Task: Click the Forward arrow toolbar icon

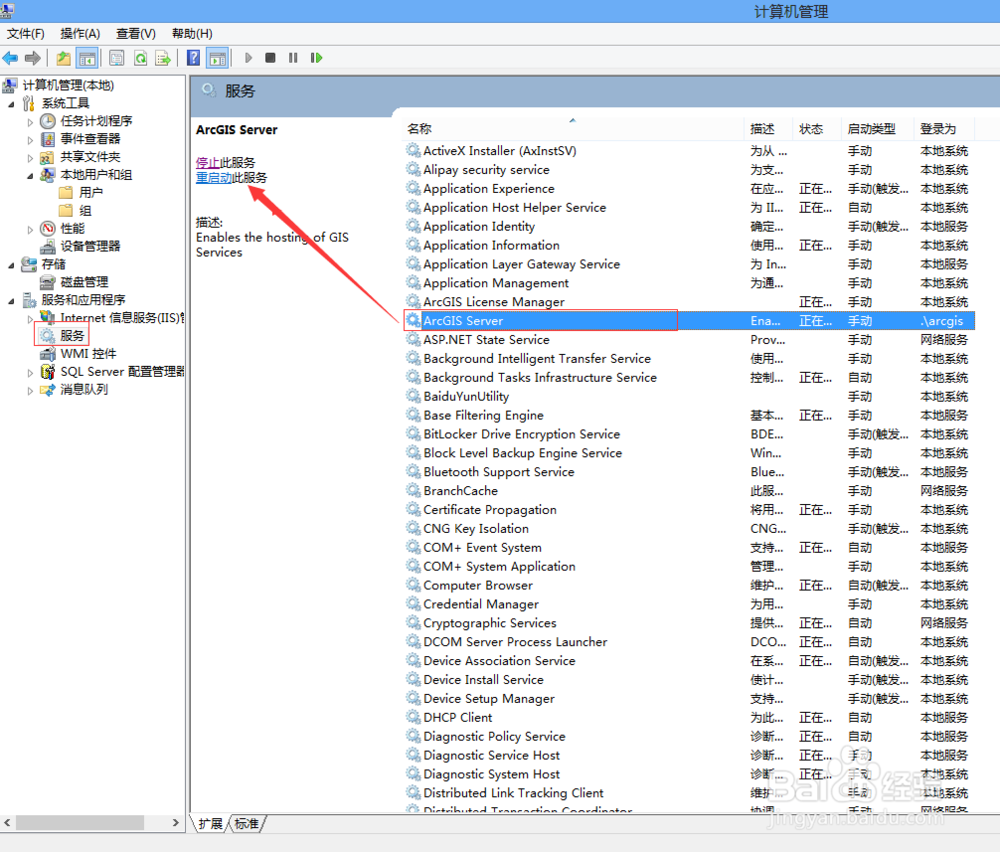Action: point(33,59)
